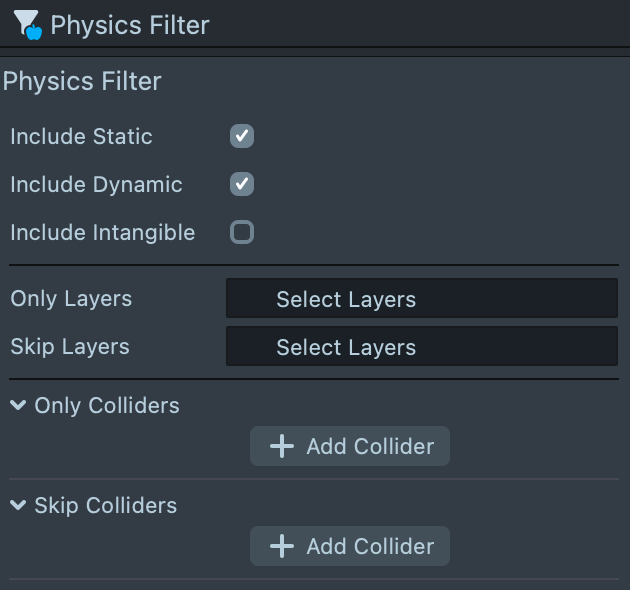630x590 pixels.
Task: Click the Include Static label
Action: 81,136
